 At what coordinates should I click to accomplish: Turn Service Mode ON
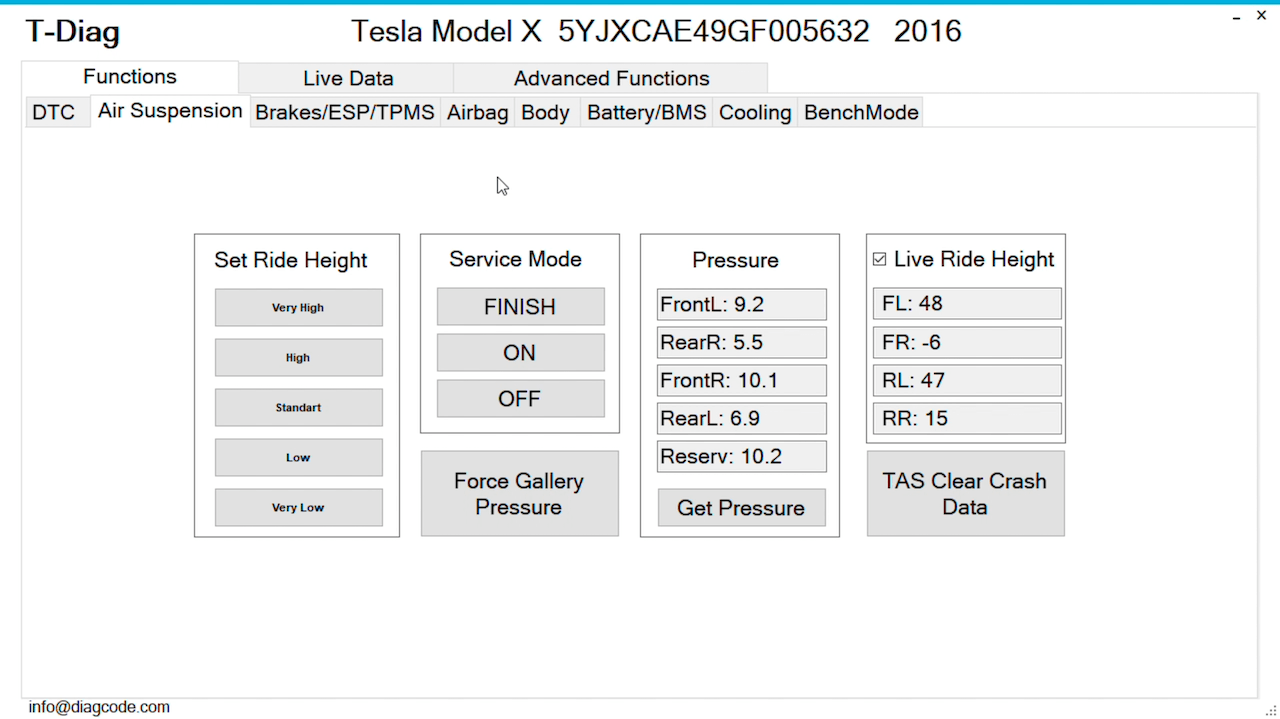tap(519, 352)
